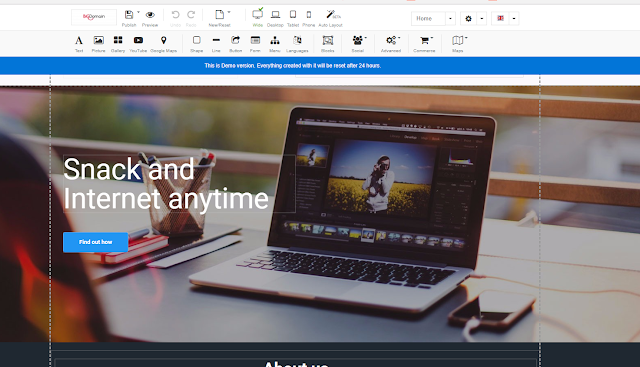640x367 pixels.
Task: Insert a Button element
Action: pos(236,40)
